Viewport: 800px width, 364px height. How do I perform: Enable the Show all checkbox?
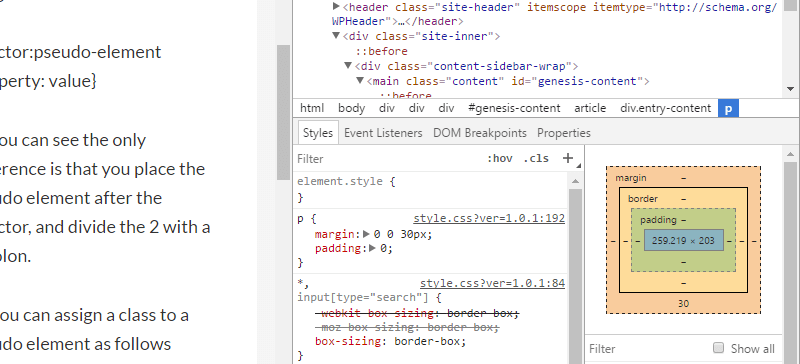(x=718, y=348)
